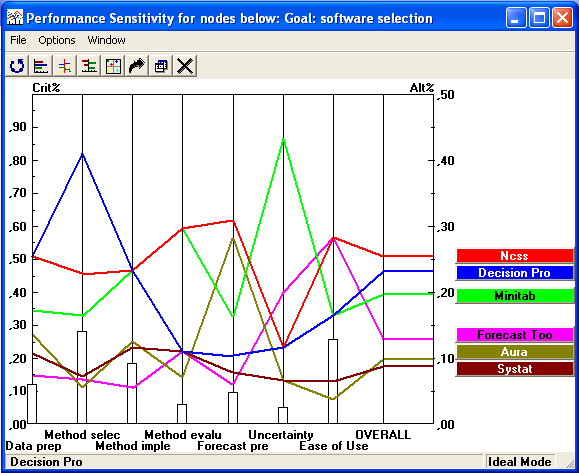Screen dimensions: 579x473
Task: Click the Alt% axis heading
Action: [x=422, y=88]
